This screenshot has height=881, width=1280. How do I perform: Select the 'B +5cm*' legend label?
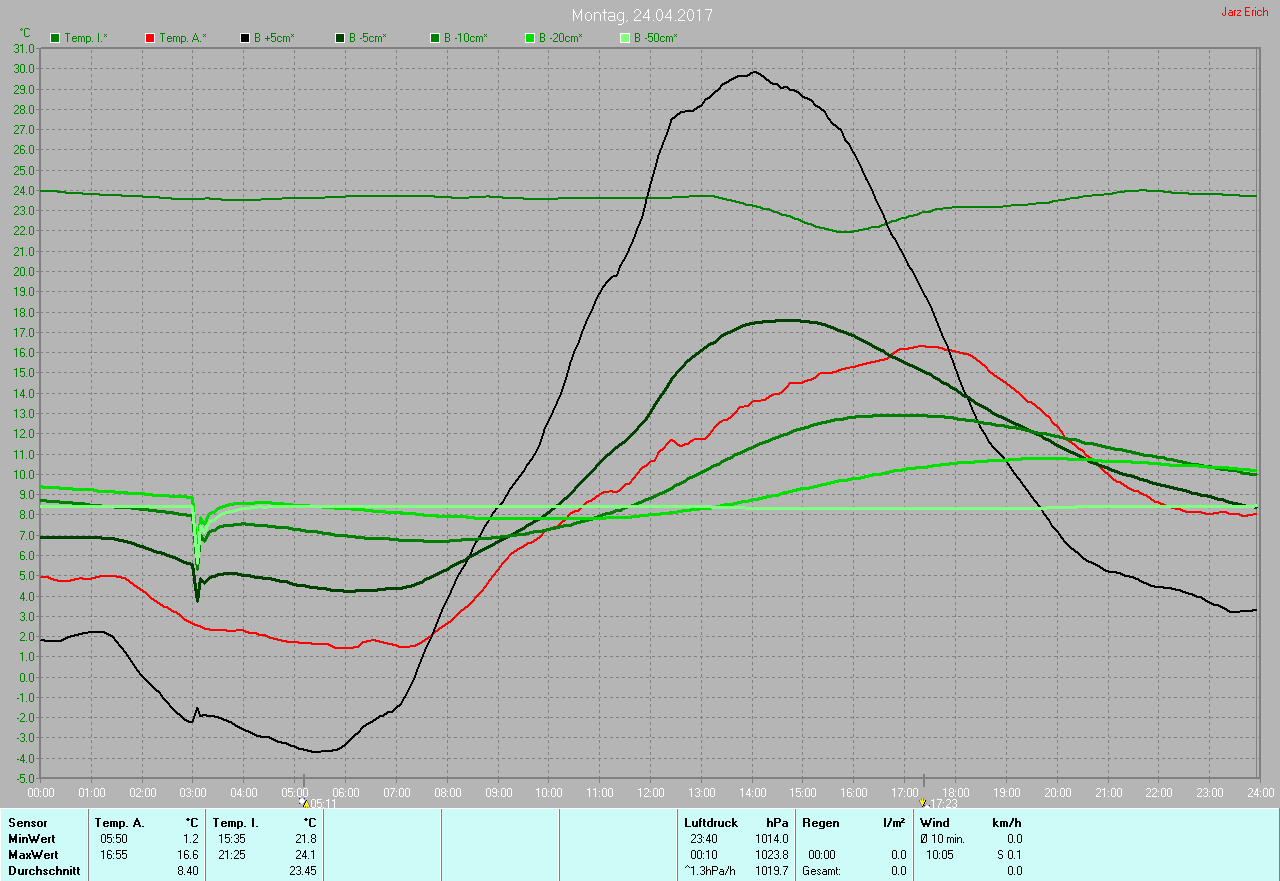pyautogui.click(x=273, y=38)
